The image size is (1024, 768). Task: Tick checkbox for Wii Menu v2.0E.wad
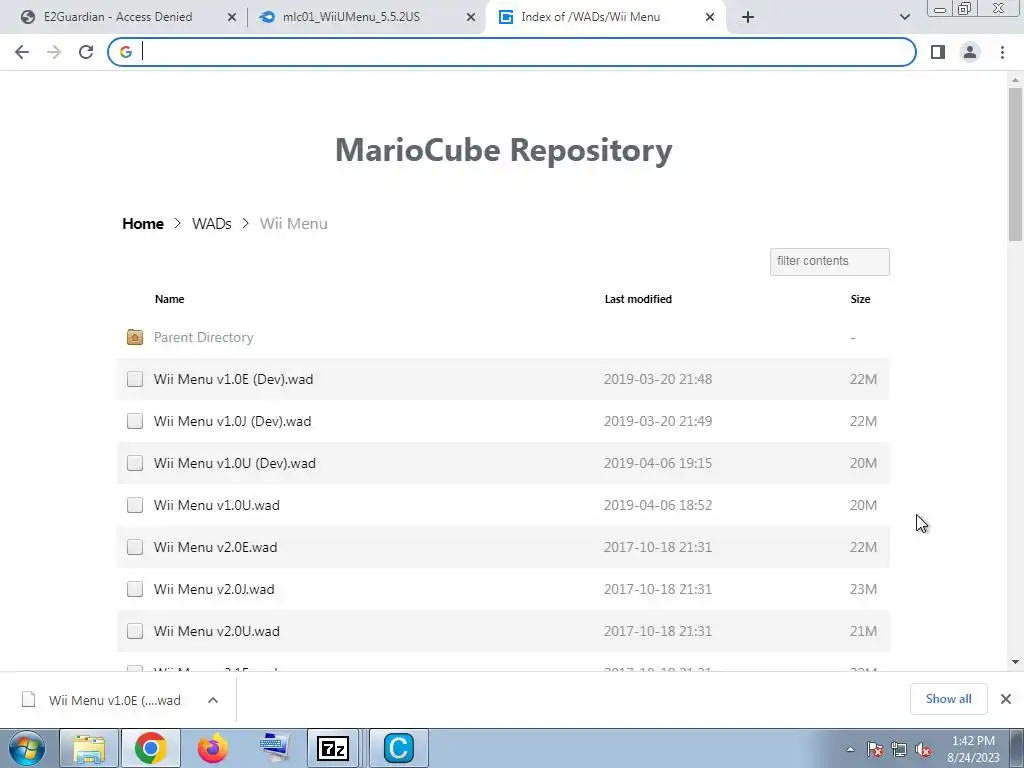click(x=135, y=547)
